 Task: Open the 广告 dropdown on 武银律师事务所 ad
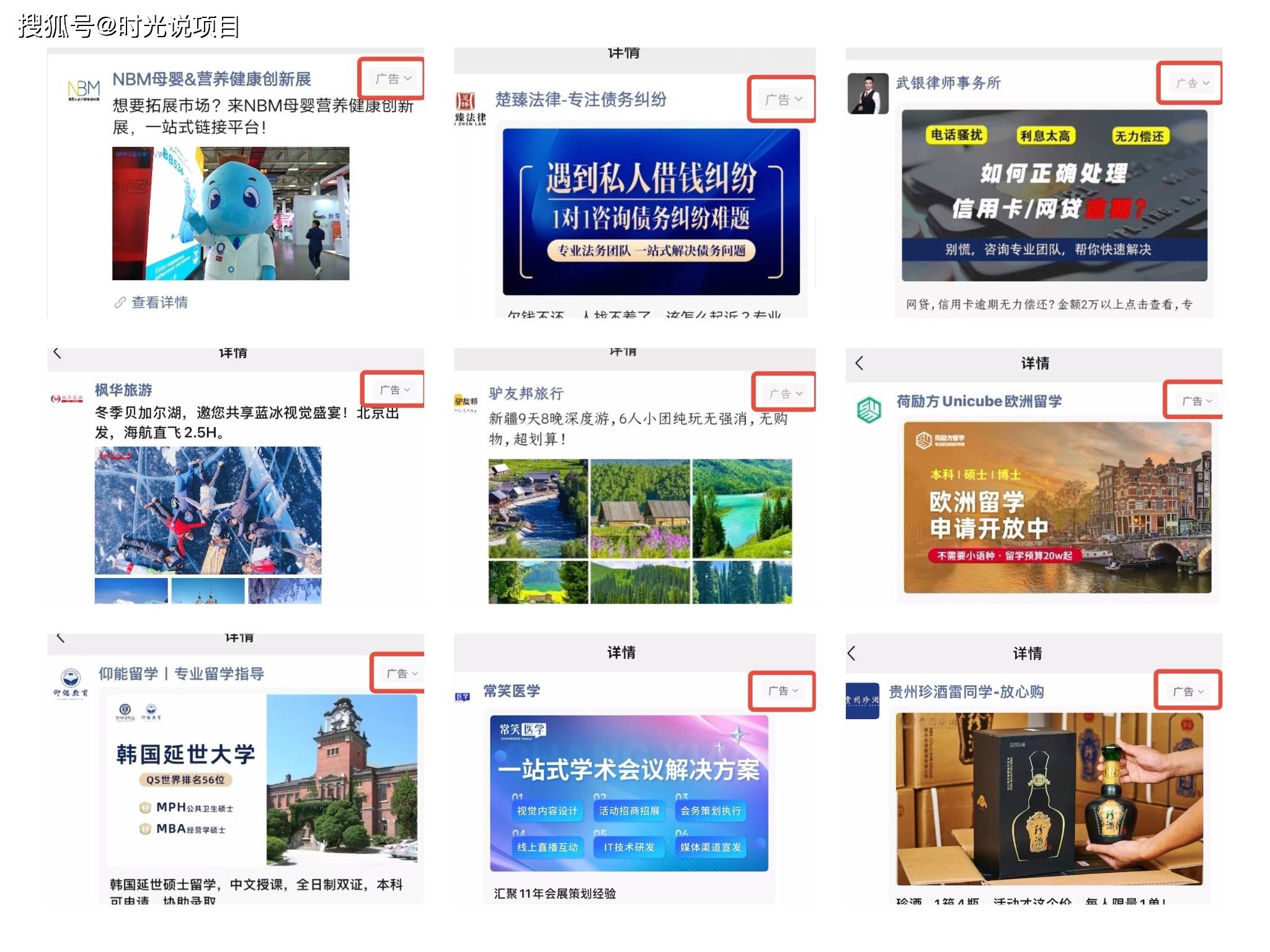(x=1192, y=83)
